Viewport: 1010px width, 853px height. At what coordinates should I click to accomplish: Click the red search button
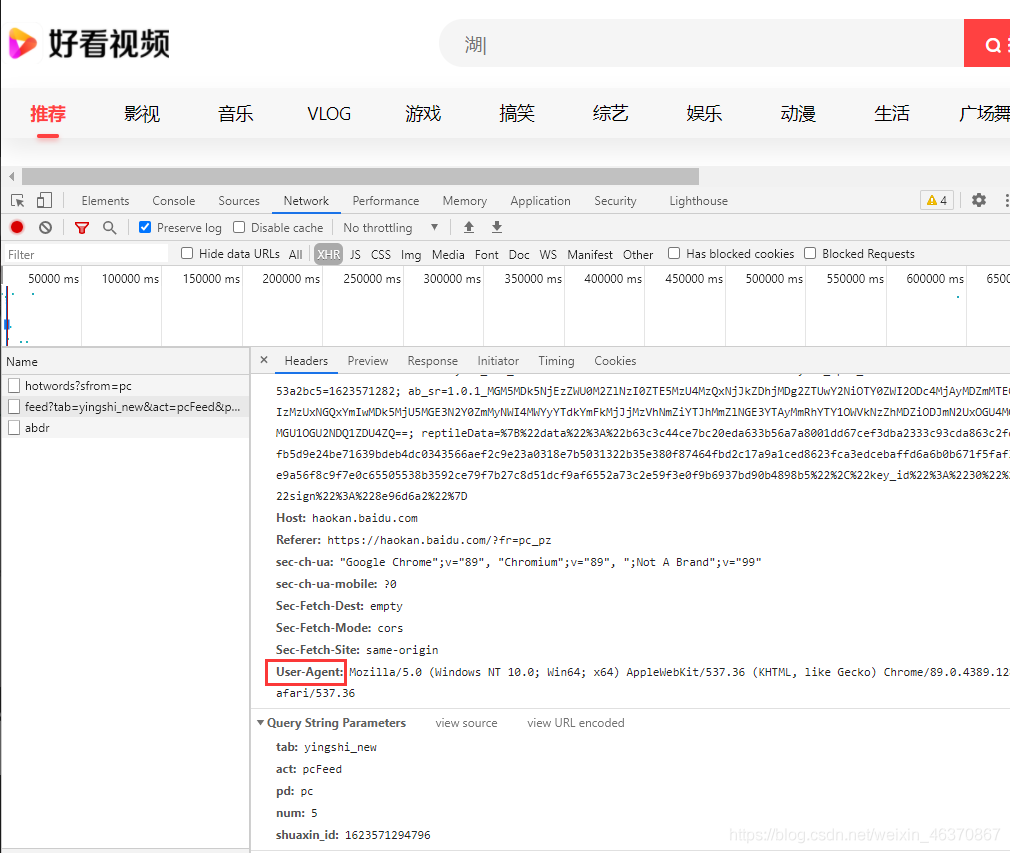987,43
